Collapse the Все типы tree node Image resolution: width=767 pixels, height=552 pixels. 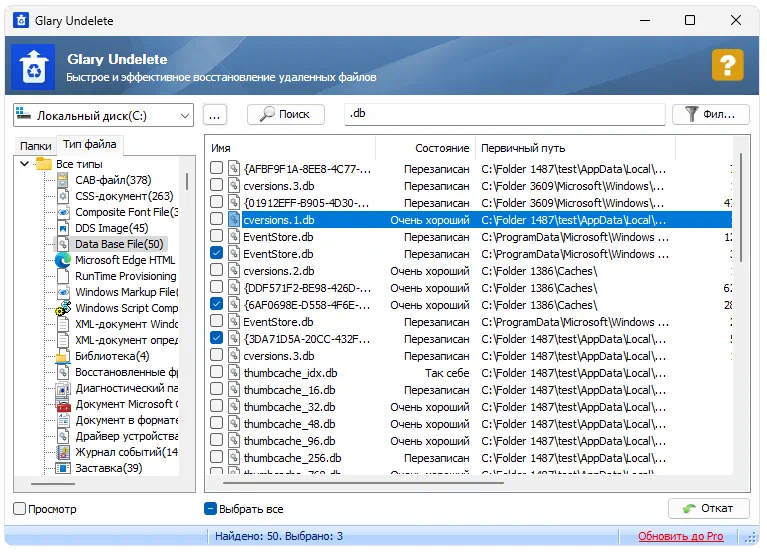point(24,164)
